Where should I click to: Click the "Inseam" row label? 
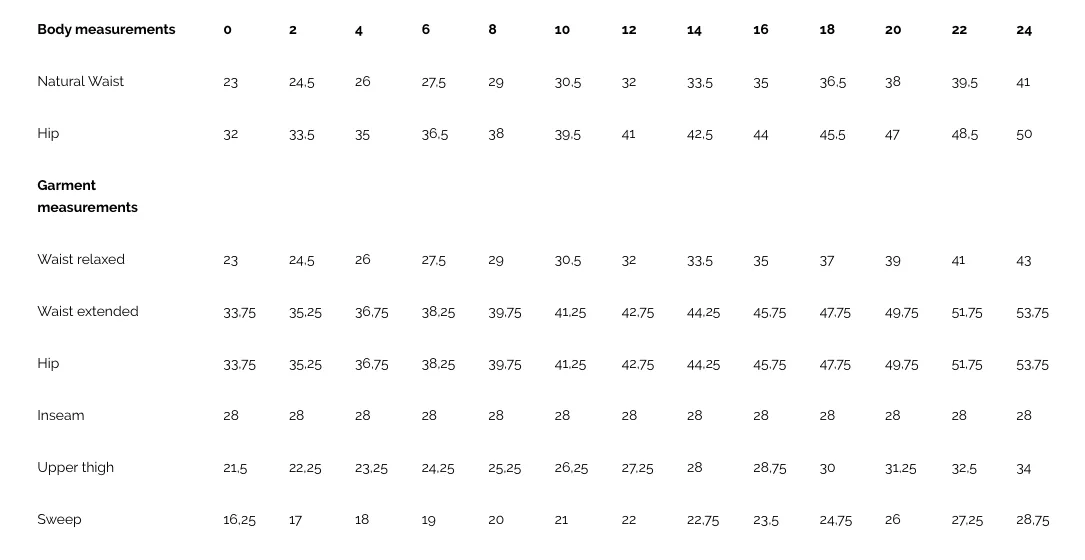pyautogui.click(x=61, y=415)
